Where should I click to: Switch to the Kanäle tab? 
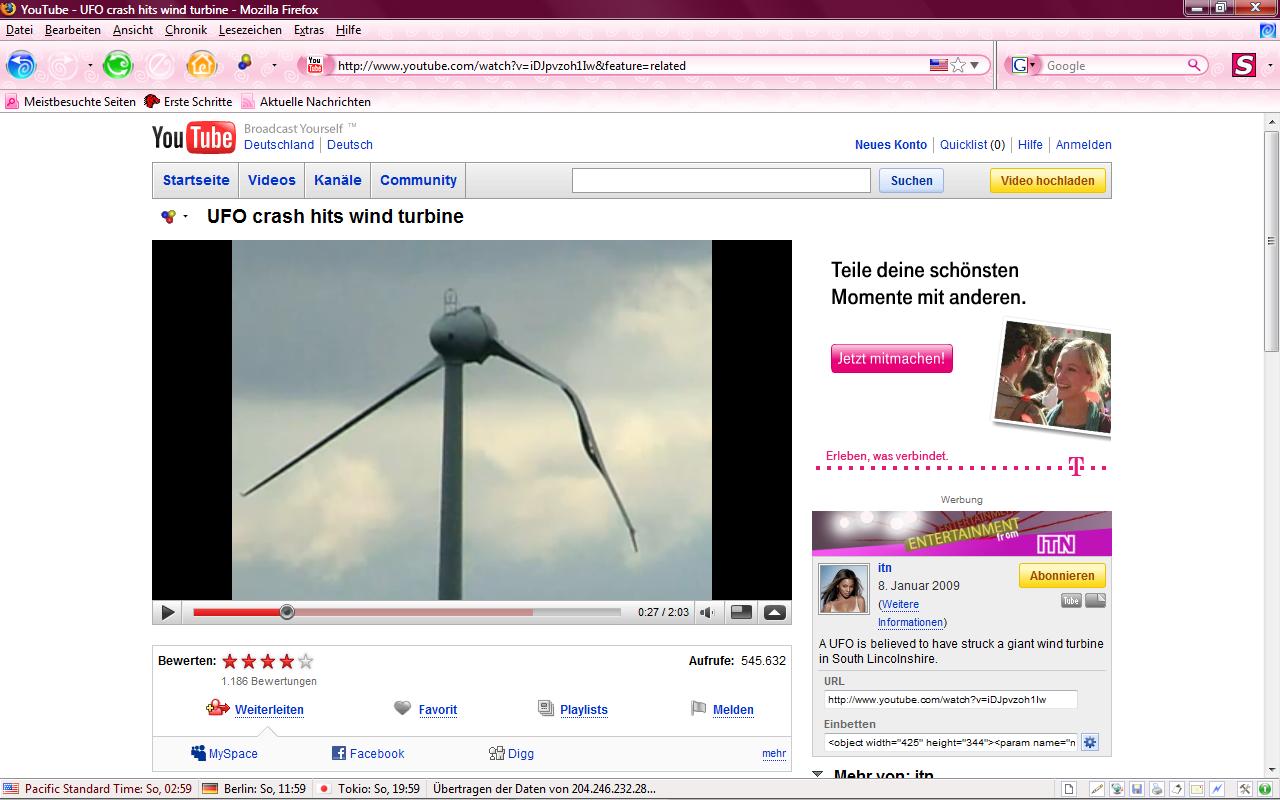point(338,180)
